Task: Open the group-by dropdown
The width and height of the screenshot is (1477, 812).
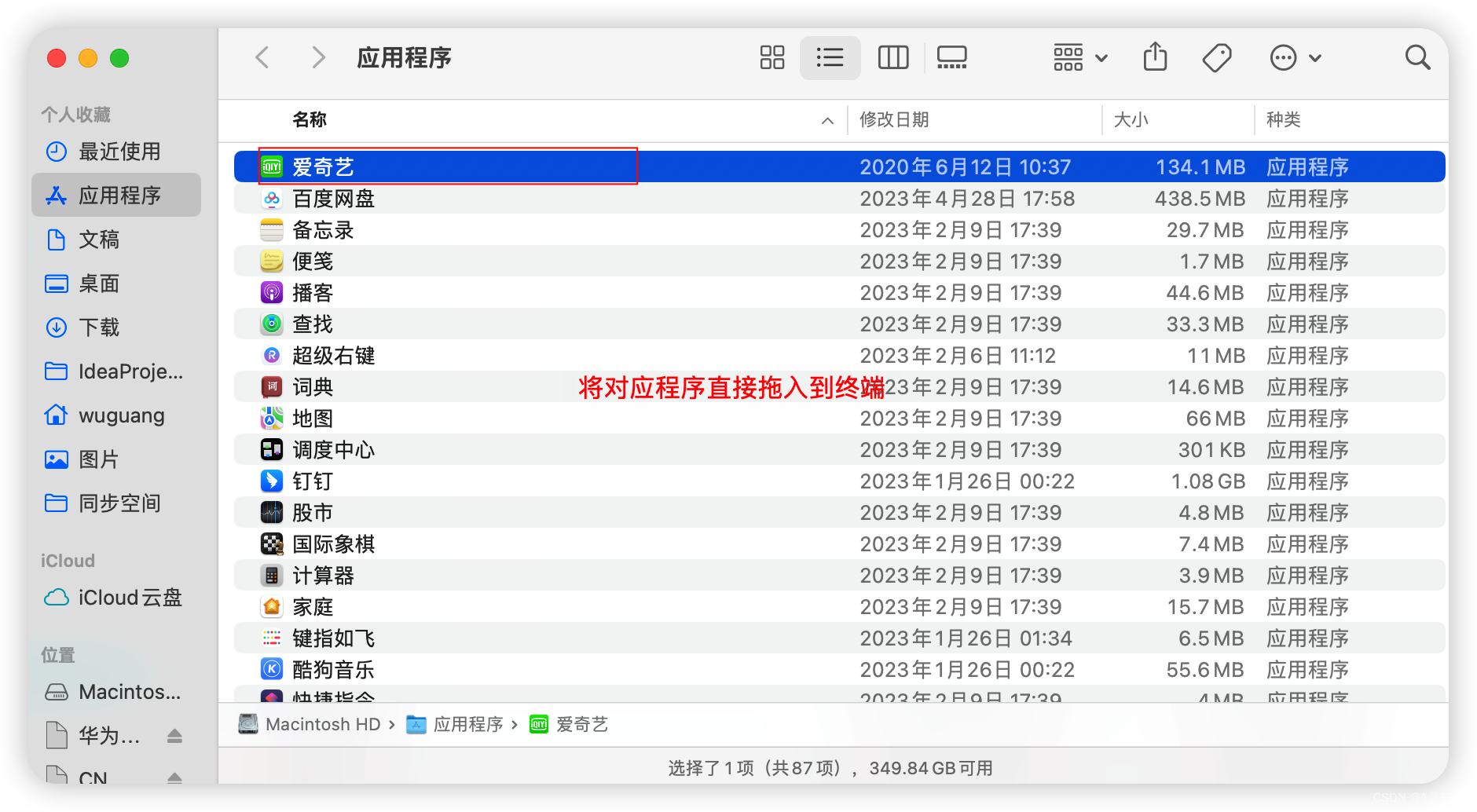Action: click(1080, 57)
